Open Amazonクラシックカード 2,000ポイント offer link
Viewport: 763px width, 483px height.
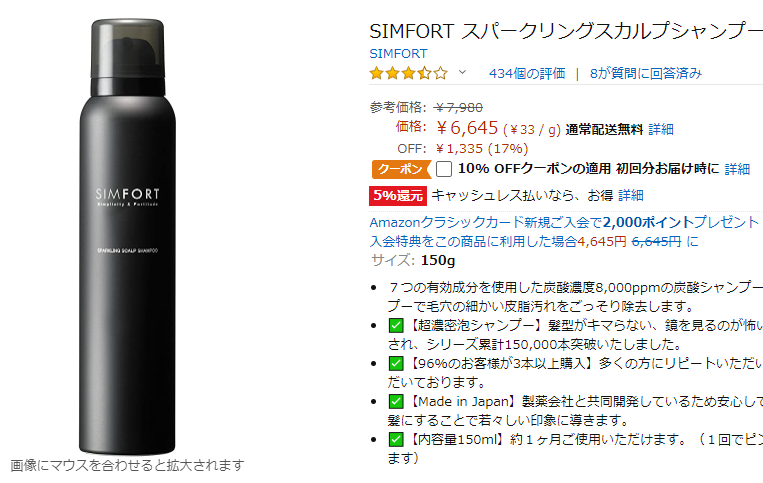pos(564,222)
